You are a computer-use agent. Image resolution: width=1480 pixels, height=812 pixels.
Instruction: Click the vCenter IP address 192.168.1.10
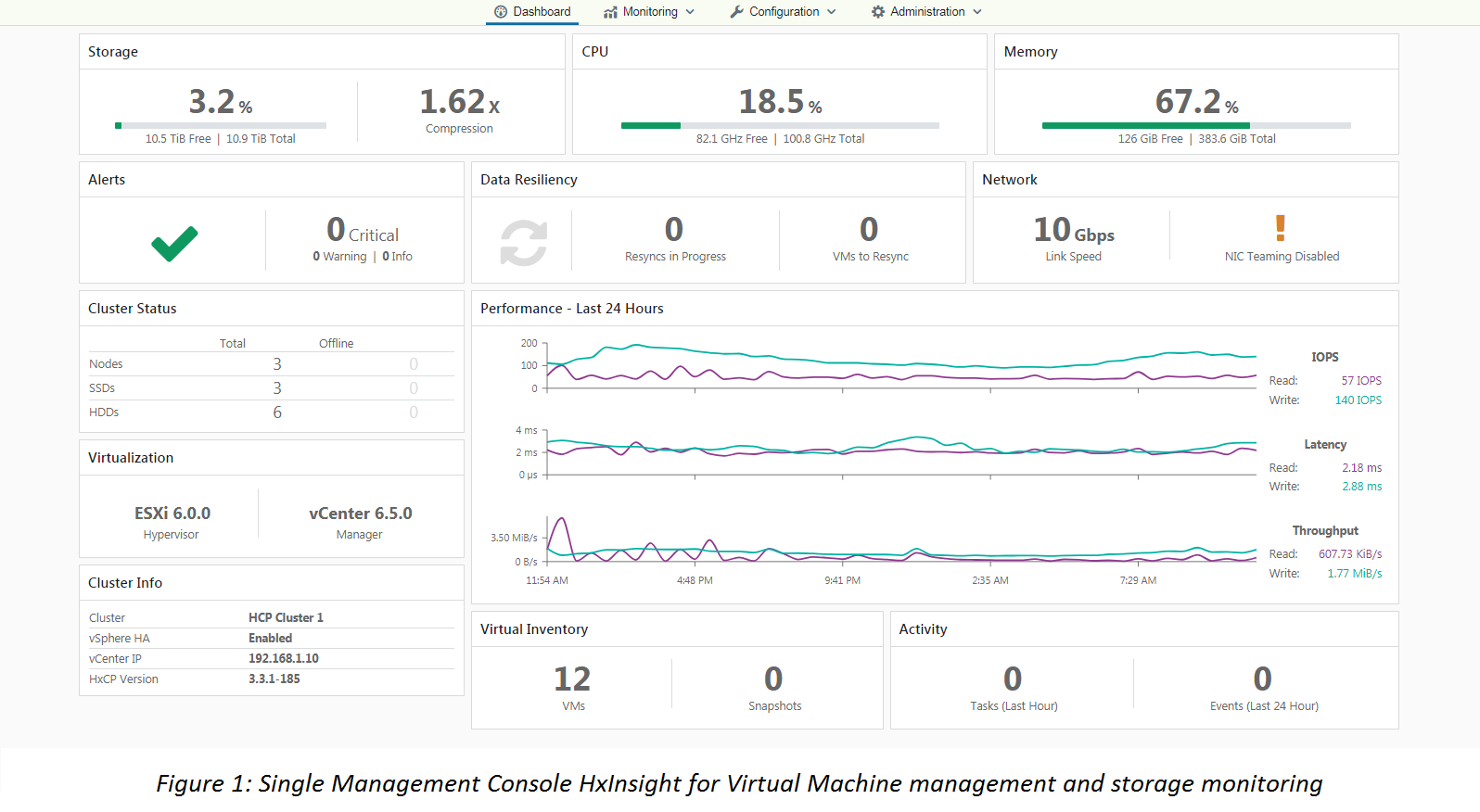pyautogui.click(x=284, y=658)
